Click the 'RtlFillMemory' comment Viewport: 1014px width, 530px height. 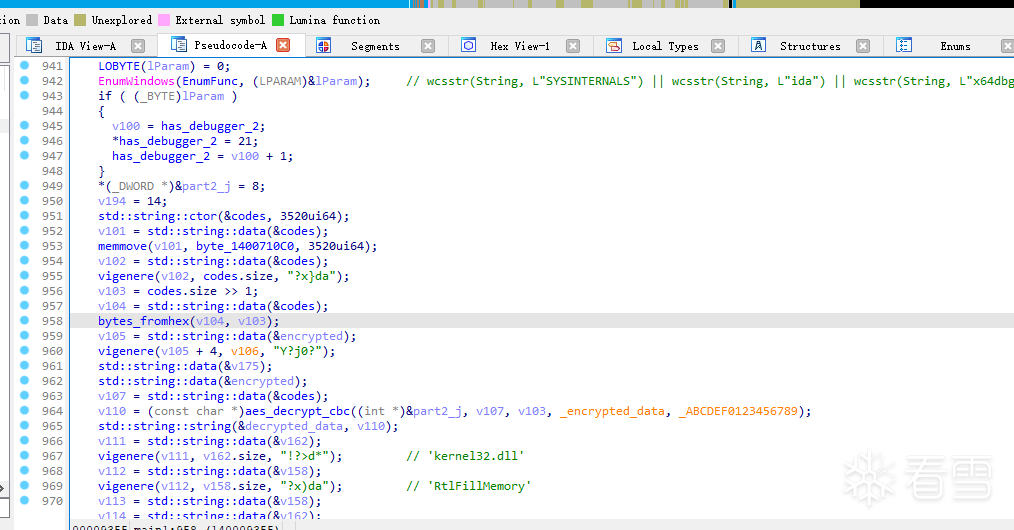tap(469, 486)
